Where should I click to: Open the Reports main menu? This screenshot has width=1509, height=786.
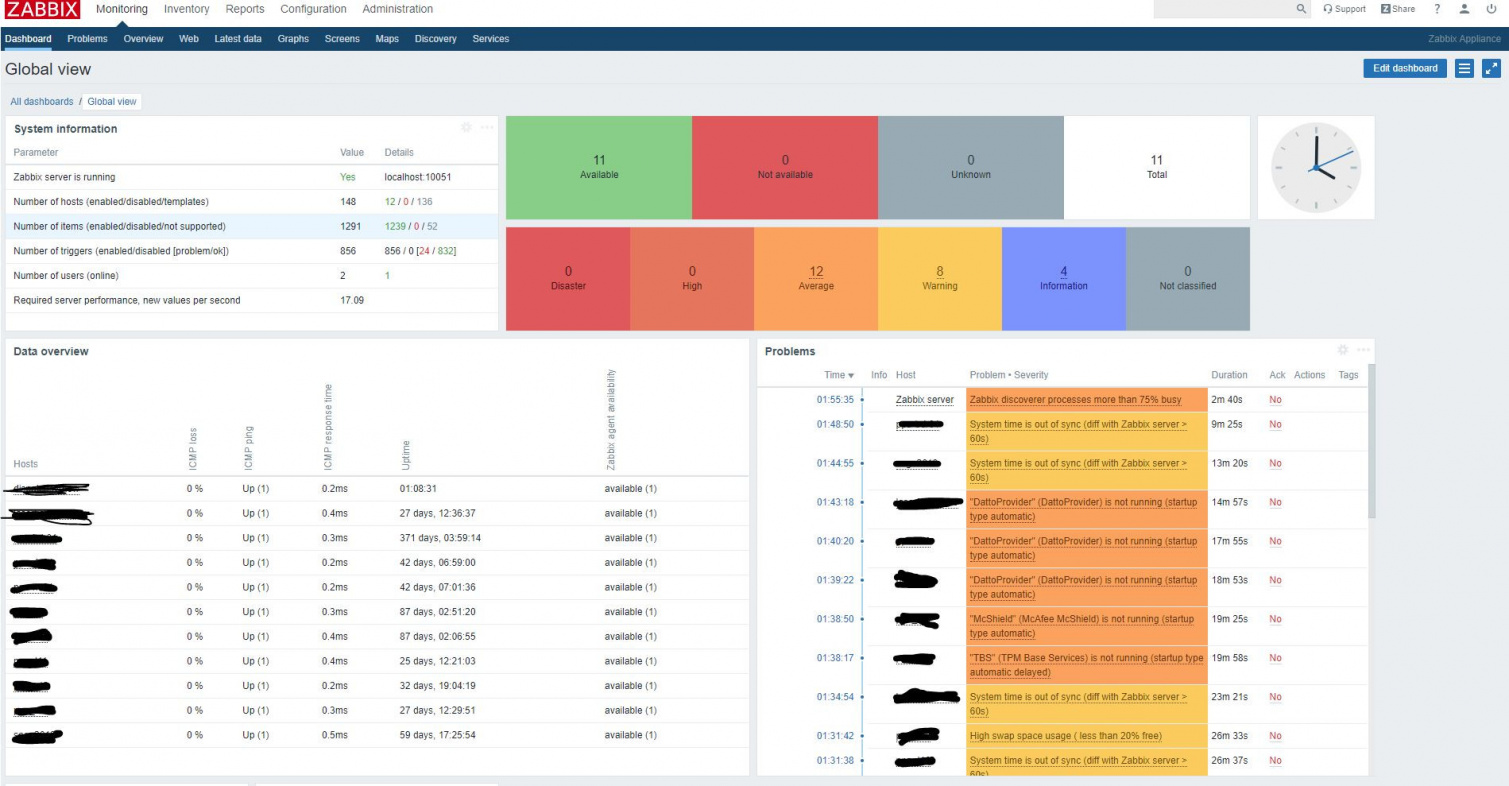coord(245,9)
